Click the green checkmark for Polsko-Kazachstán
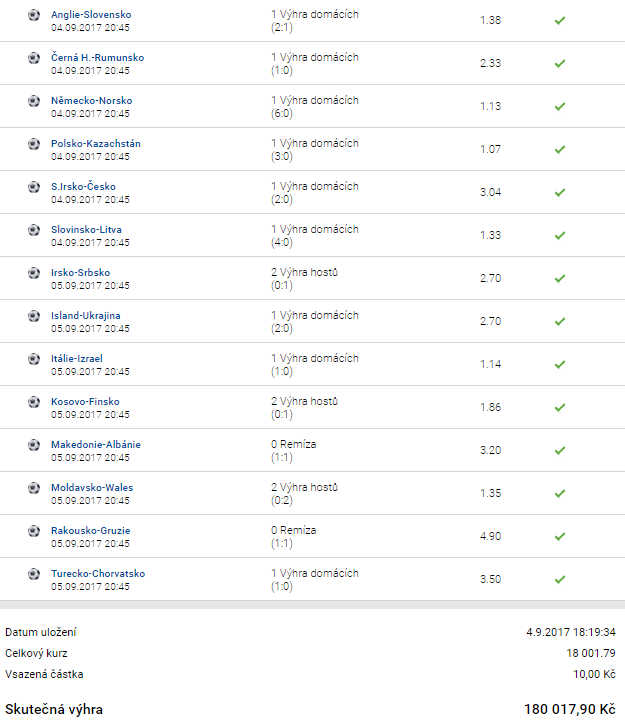This screenshot has height=723, width=625. [560, 149]
